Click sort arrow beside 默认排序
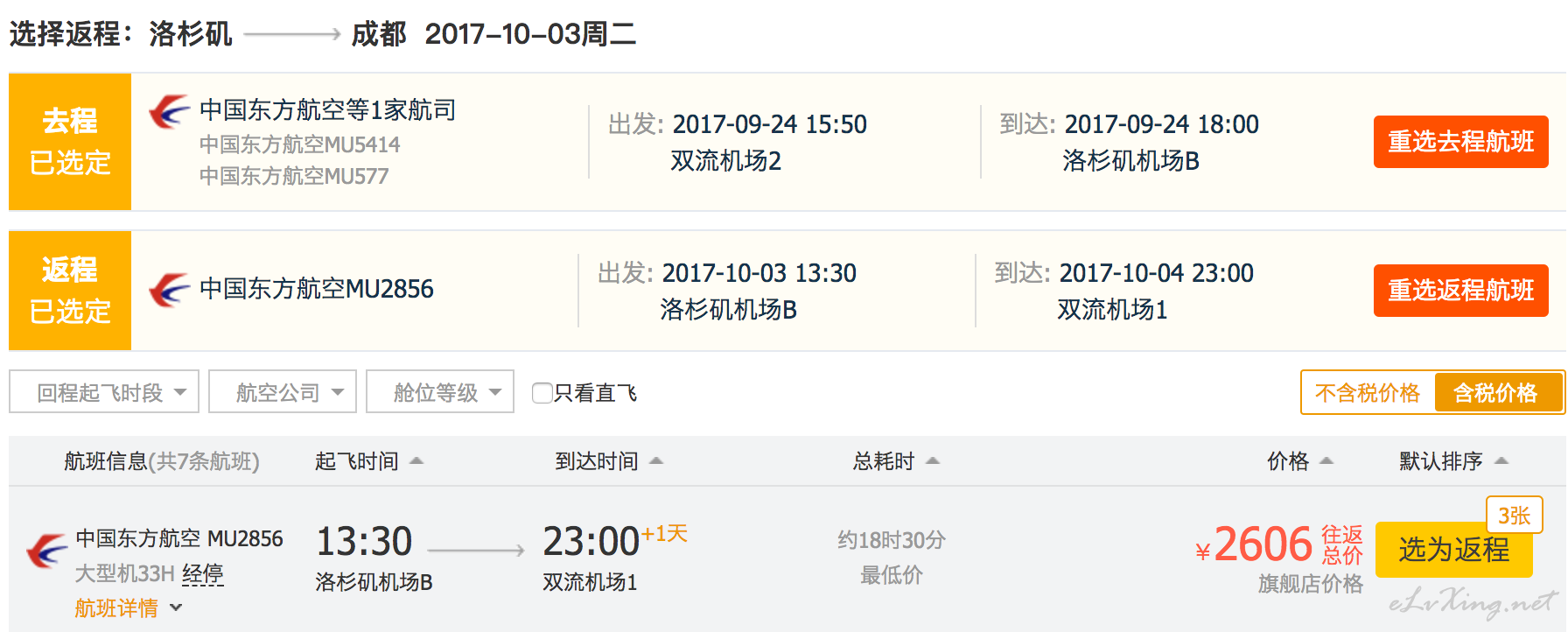 click(x=1501, y=461)
